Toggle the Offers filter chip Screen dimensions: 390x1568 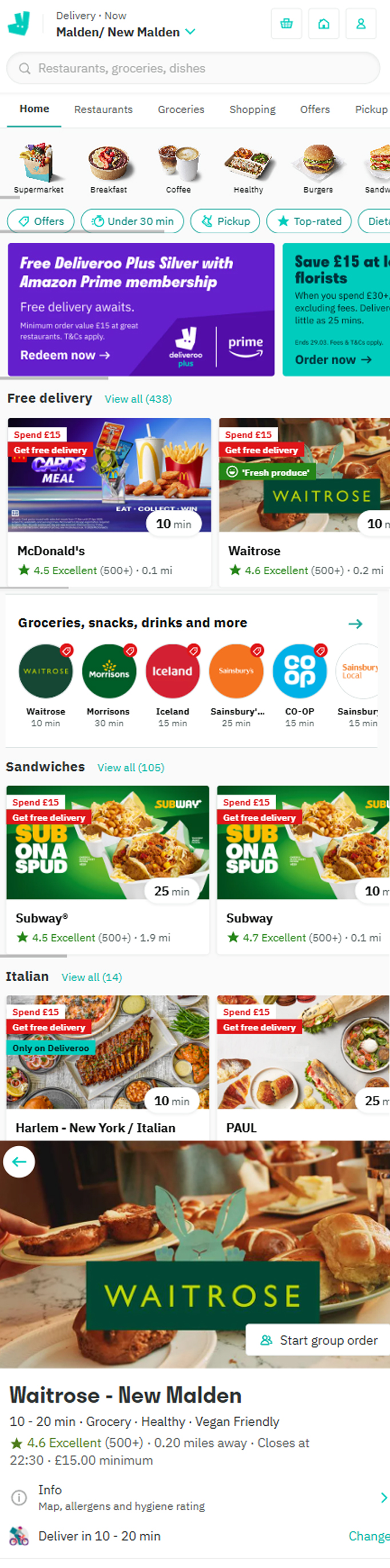[41, 221]
